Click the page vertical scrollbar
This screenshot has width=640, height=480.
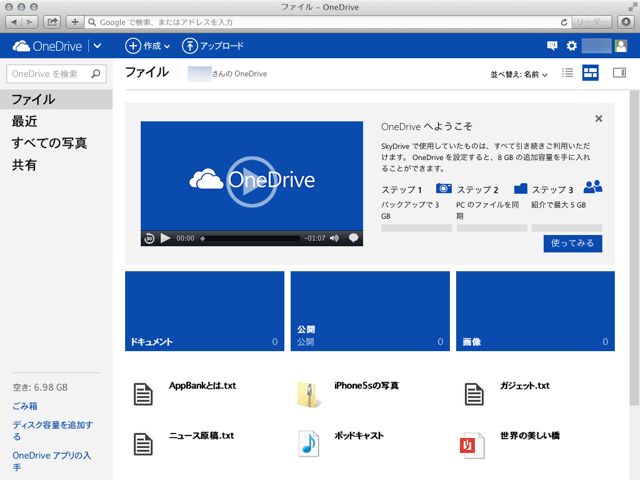[634, 247]
